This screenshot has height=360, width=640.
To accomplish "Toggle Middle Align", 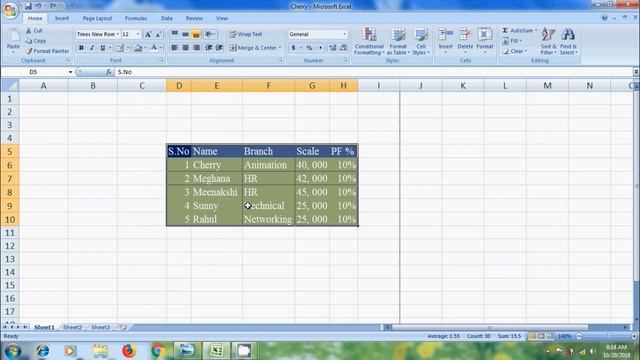I will pos(185,34).
